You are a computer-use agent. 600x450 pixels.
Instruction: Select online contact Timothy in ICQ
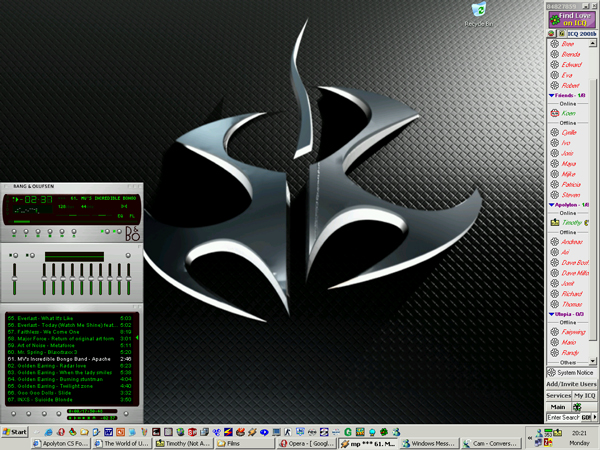[571, 222]
